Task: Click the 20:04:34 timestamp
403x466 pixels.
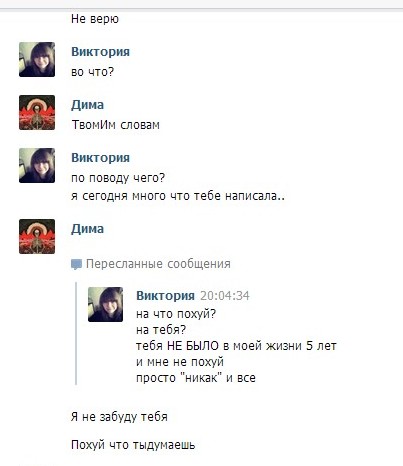Action: [225, 296]
